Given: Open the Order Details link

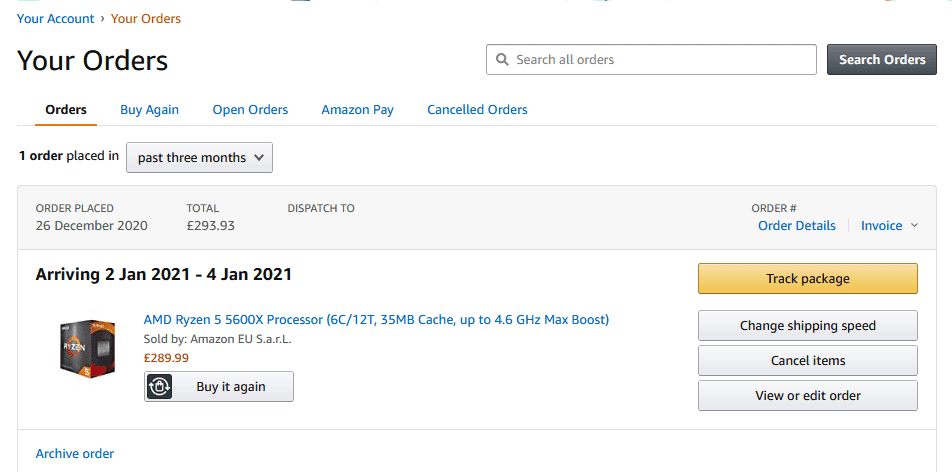Looking at the screenshot, I should click(796, 226).
